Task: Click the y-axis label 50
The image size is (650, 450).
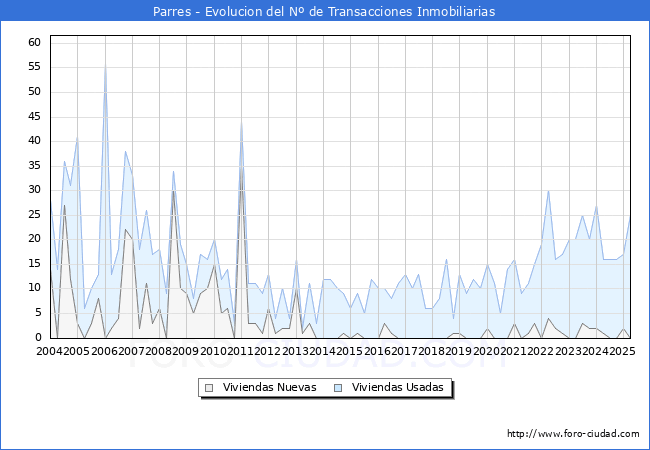Action: click(35, 92)
